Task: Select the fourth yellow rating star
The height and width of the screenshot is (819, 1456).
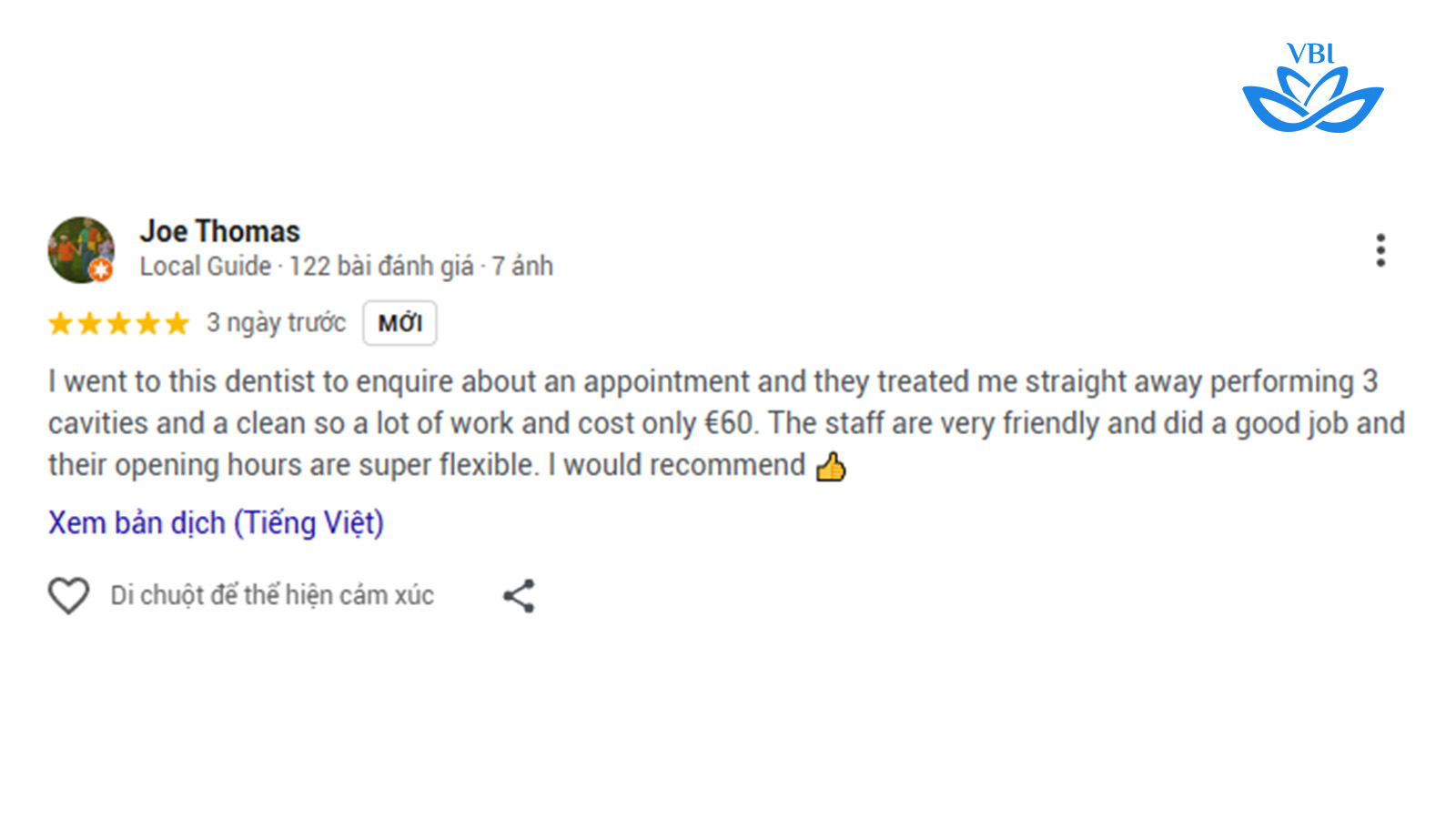Action: coord(147,323)
